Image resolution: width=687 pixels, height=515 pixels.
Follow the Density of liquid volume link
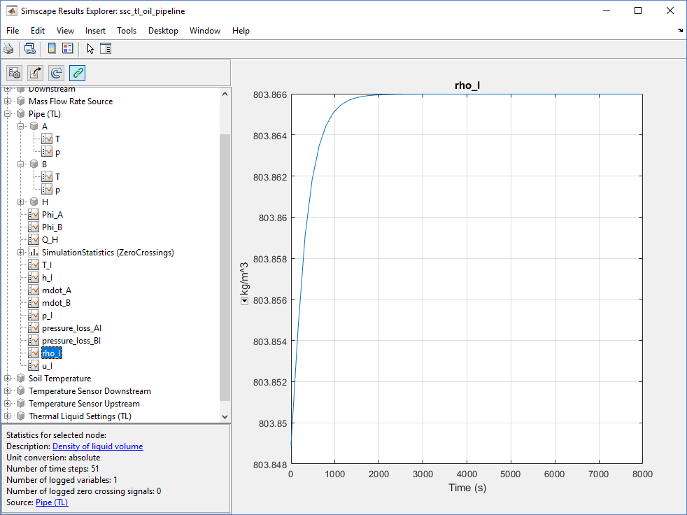click(x=98, y=446)
